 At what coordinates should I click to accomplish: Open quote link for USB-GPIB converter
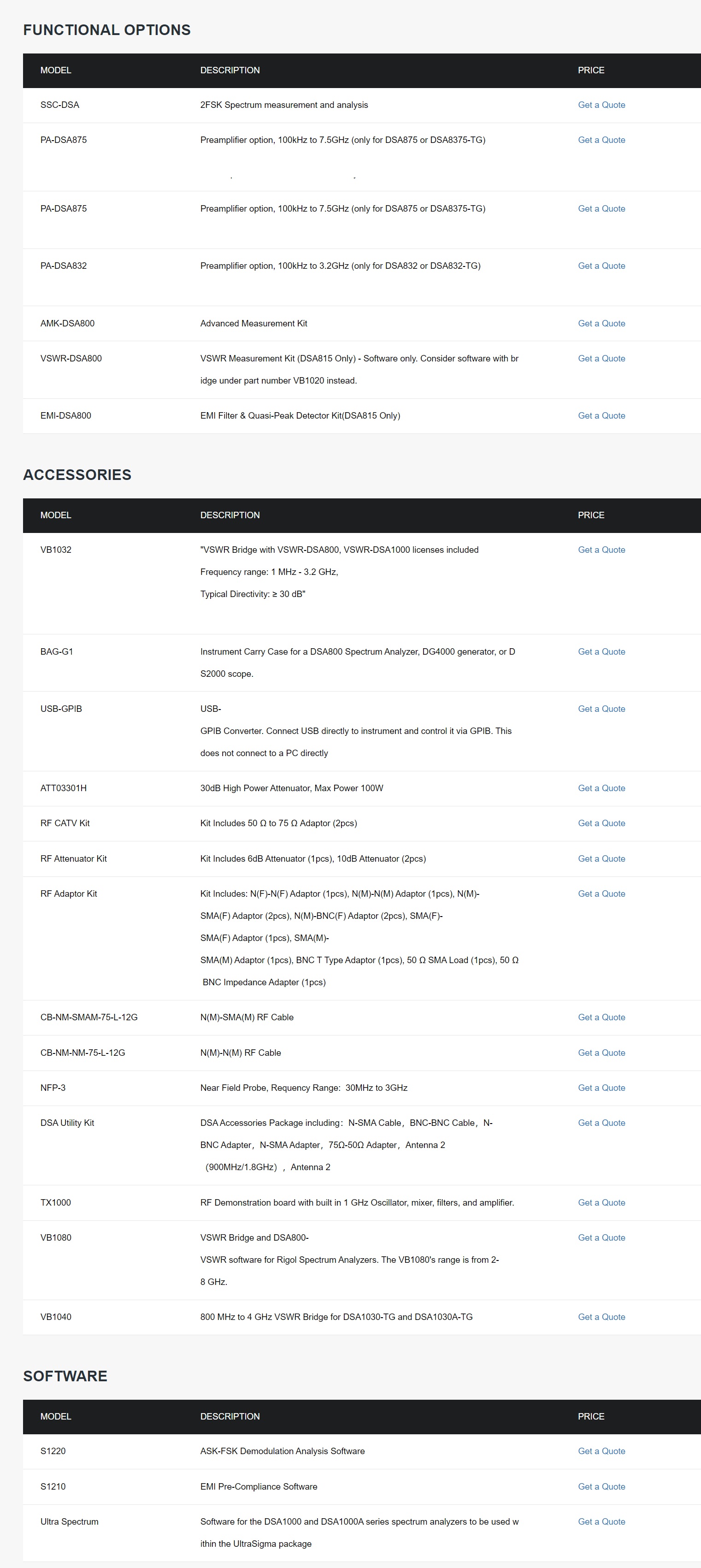coord(601,709)
